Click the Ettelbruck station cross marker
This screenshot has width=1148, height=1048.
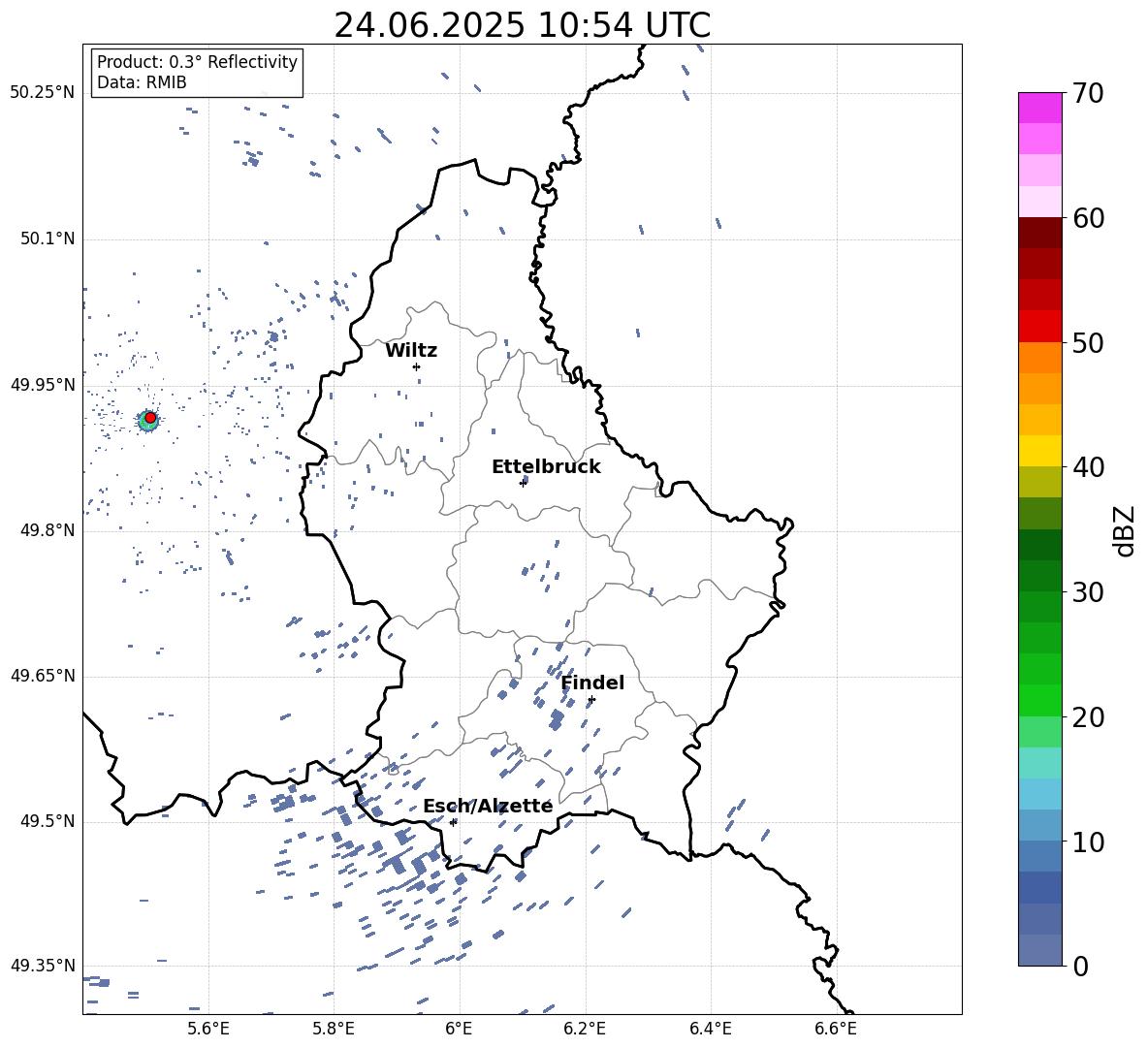[x=523, y=483]
